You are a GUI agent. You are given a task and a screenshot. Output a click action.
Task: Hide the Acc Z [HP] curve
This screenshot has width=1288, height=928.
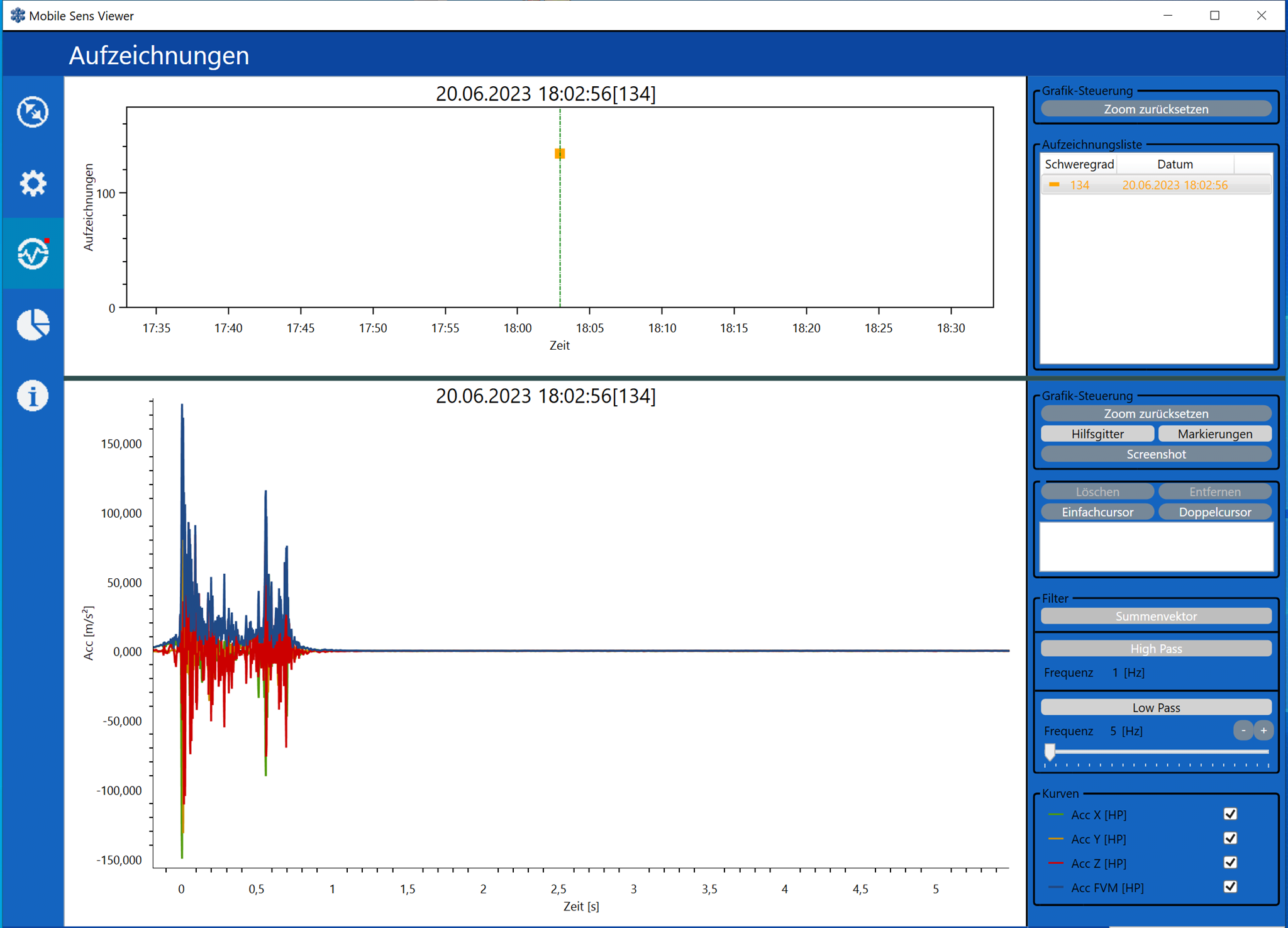click(1230, 863)
